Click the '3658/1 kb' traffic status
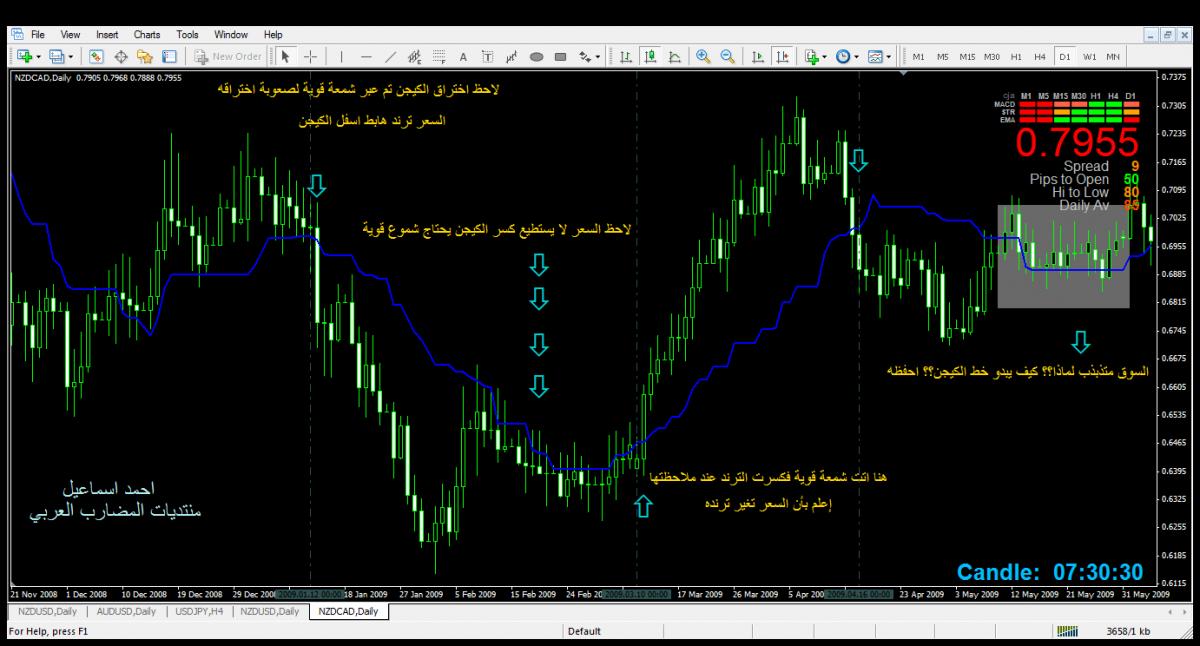Viewport: 1200px width, 646px height. (1129, 631)
